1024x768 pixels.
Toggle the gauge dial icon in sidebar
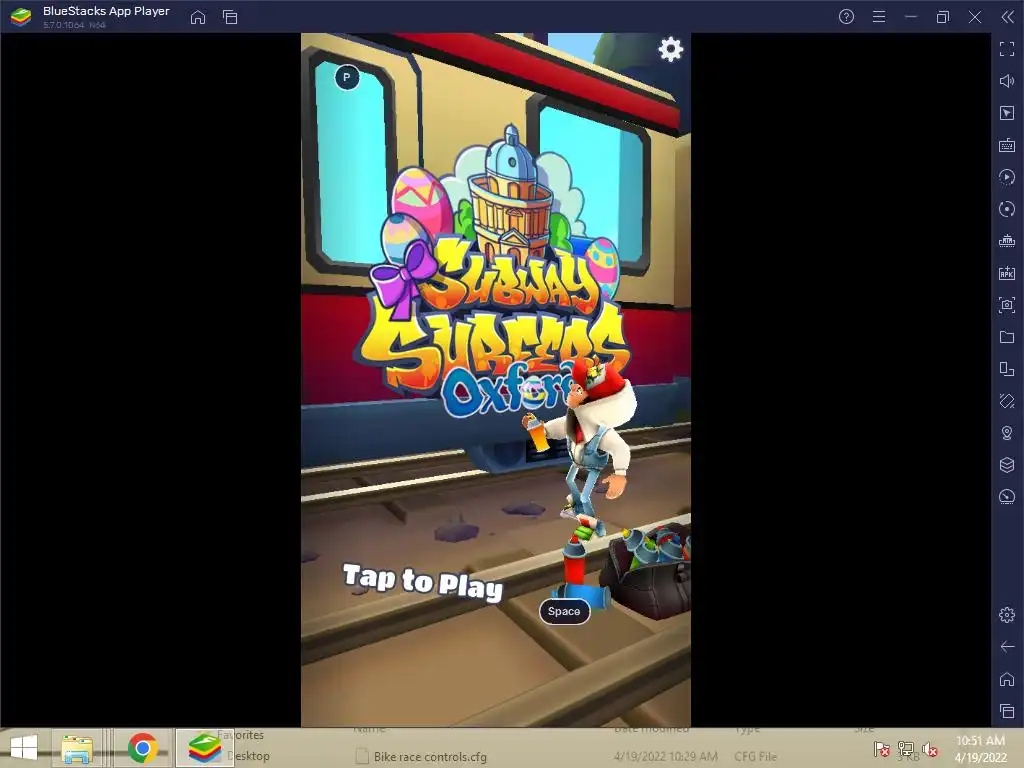tap(1007, 497)
